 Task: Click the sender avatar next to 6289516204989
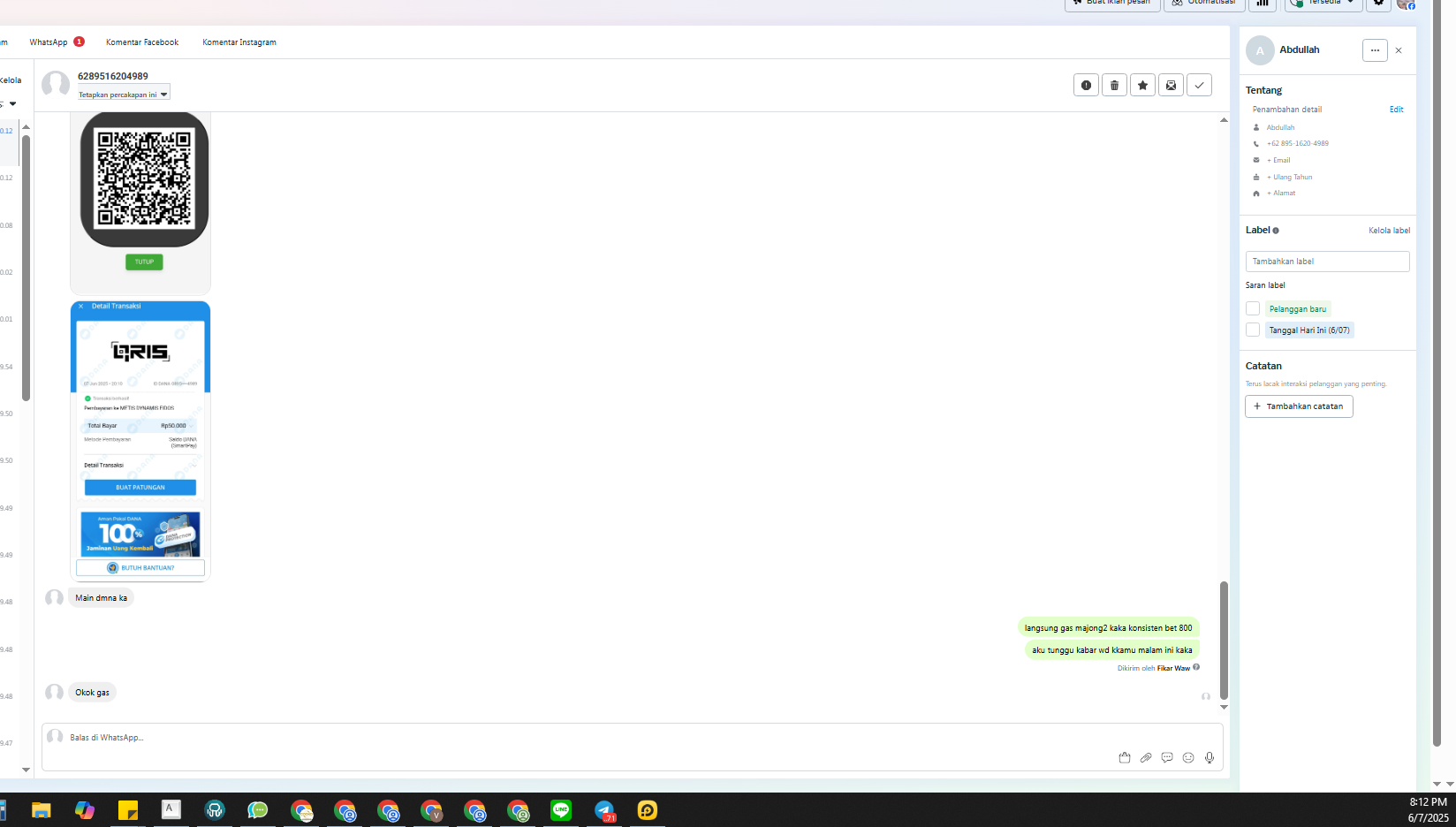tap(56, 84)
